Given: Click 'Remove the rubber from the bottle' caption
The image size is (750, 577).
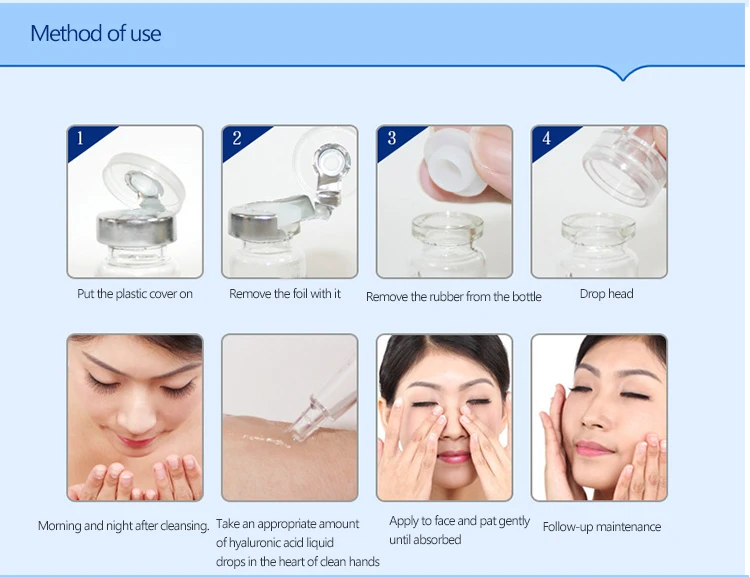Looking at the screenshot, I should pos(453,297).
